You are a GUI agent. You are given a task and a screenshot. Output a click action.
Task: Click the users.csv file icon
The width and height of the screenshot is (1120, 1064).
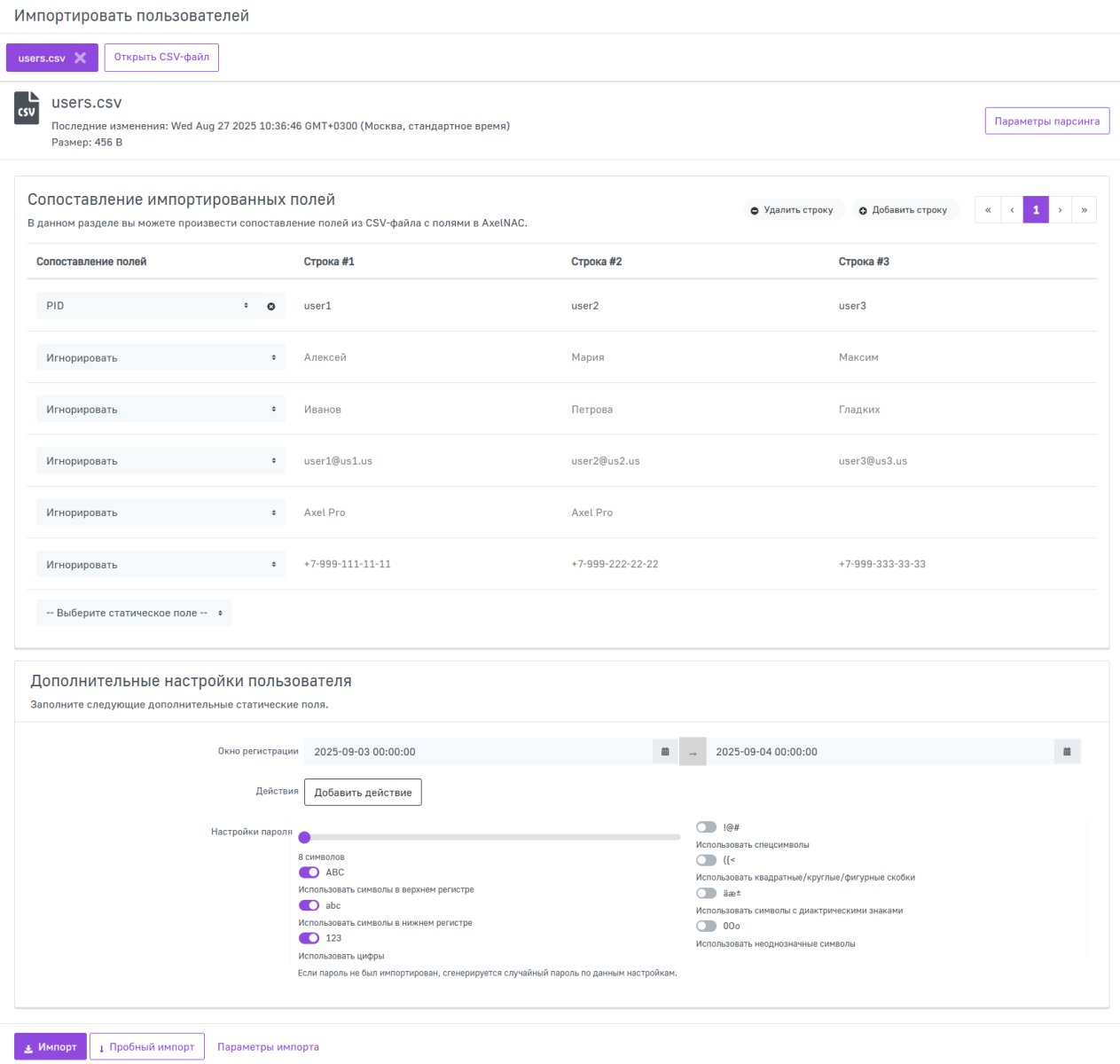(27, 109)
